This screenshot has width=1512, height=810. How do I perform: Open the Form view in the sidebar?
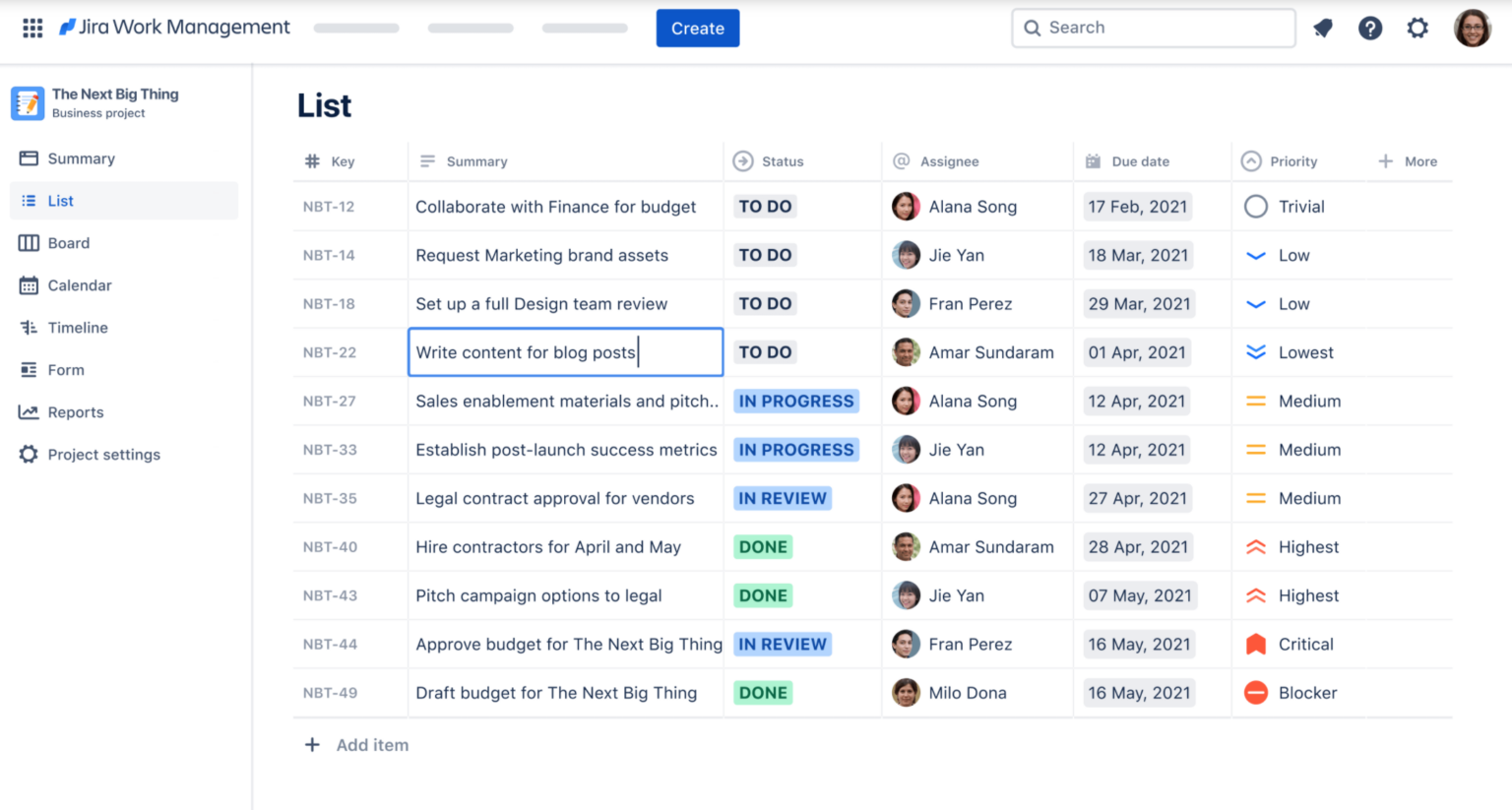click(x=65, y=370)
